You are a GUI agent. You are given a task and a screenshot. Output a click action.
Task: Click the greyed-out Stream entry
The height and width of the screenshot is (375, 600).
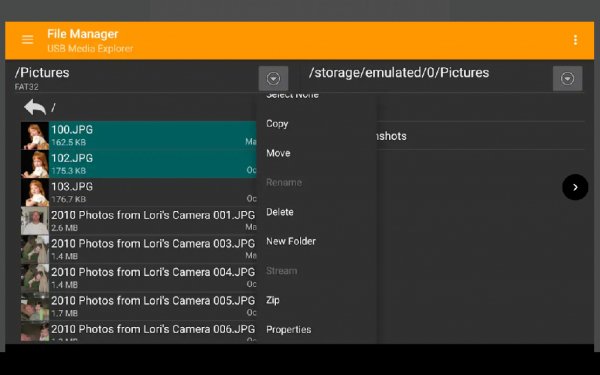[x=281, y=271]
